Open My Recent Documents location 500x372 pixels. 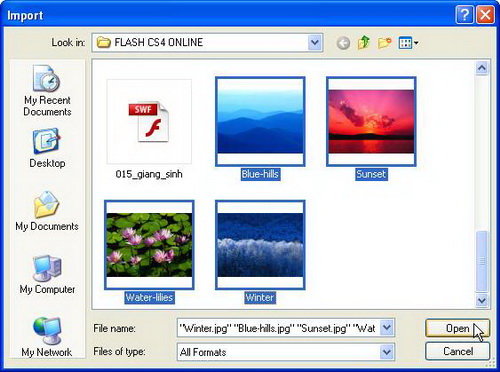(x=47, y=91)
